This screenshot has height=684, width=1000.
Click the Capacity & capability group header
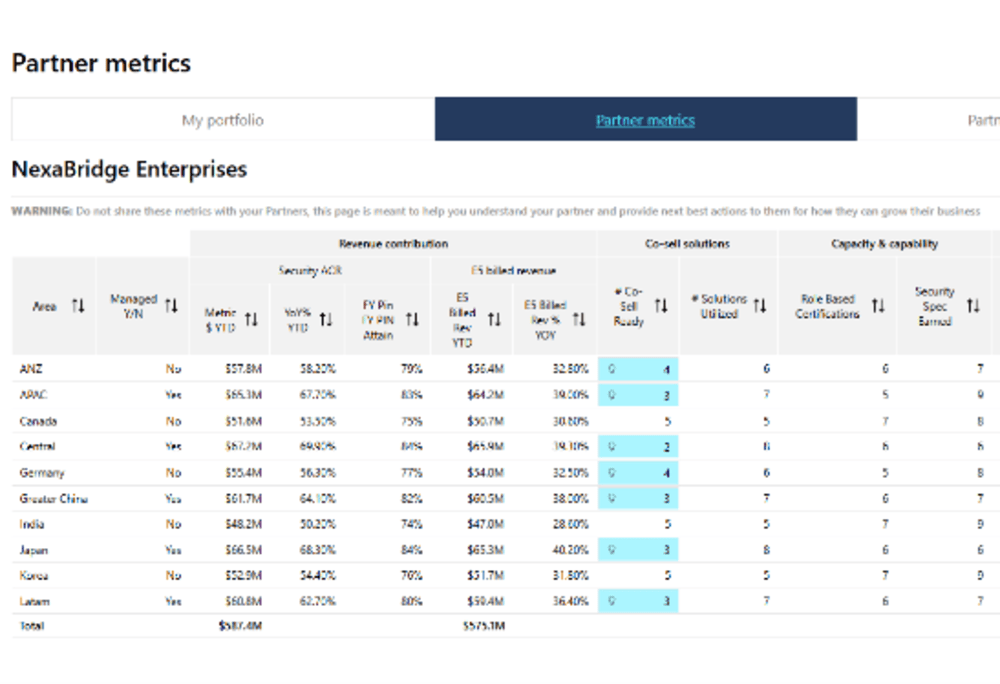(884, 244)
